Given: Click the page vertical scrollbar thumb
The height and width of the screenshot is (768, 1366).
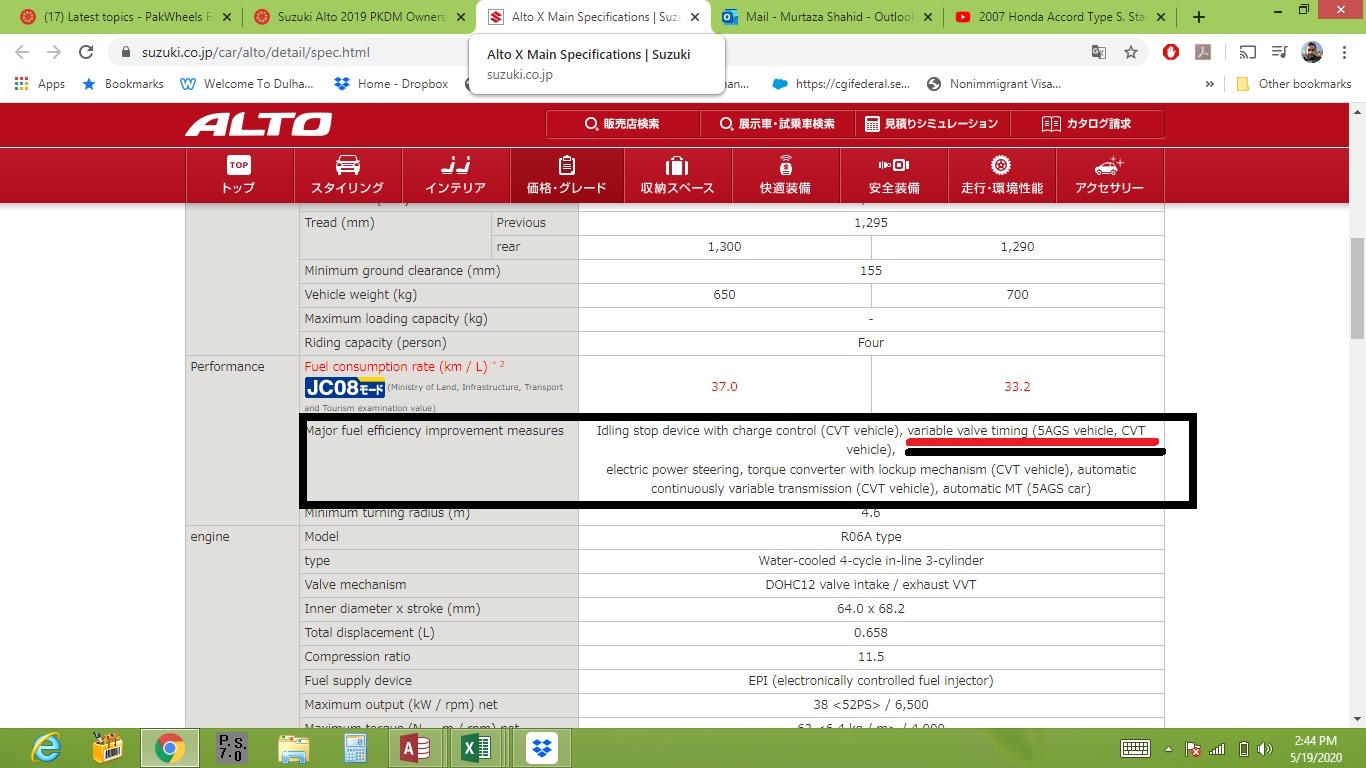Looking at the screenshot, I should pos(1357,289).
